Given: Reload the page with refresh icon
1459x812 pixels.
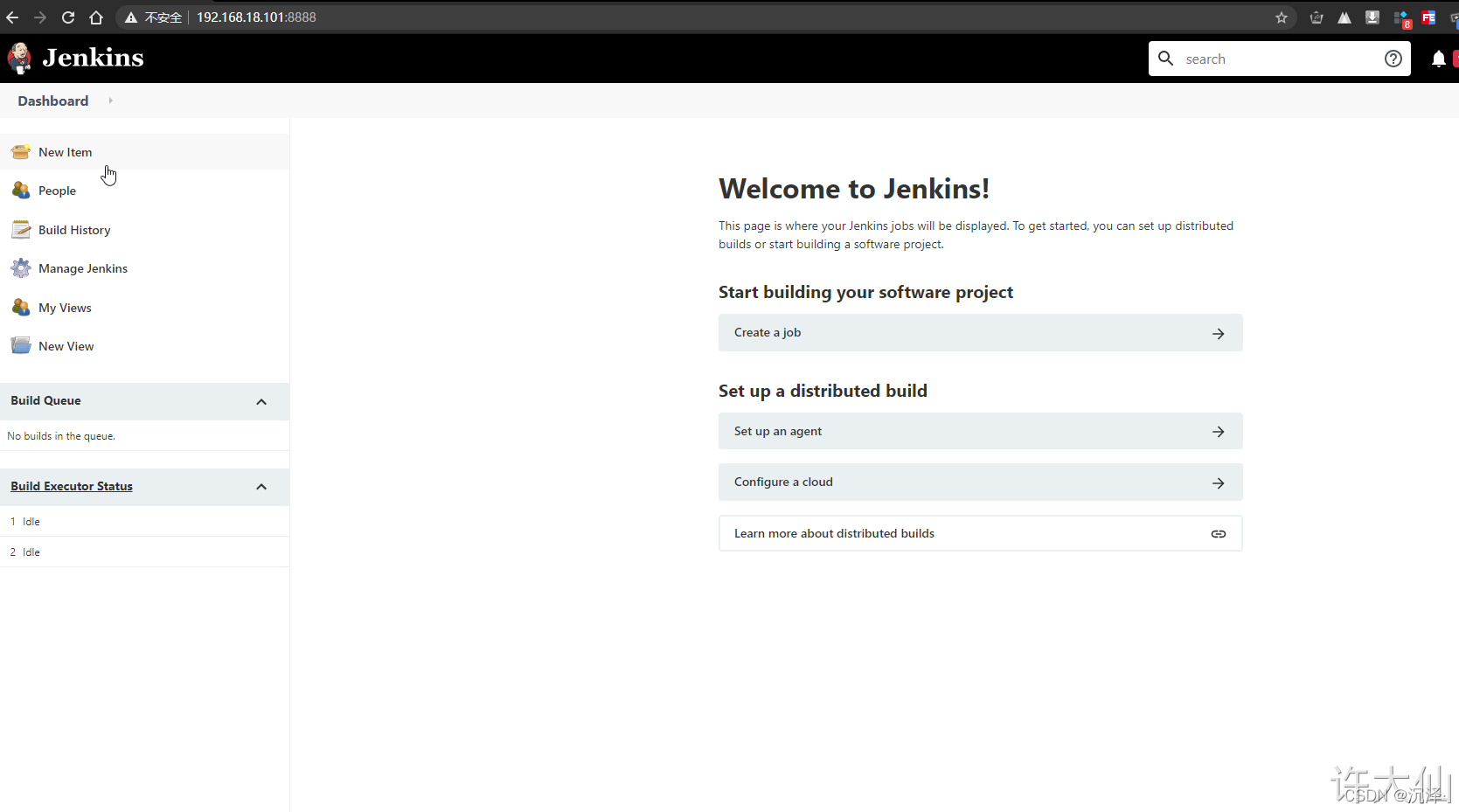Looking at the screenshot, I should (68, 17).
